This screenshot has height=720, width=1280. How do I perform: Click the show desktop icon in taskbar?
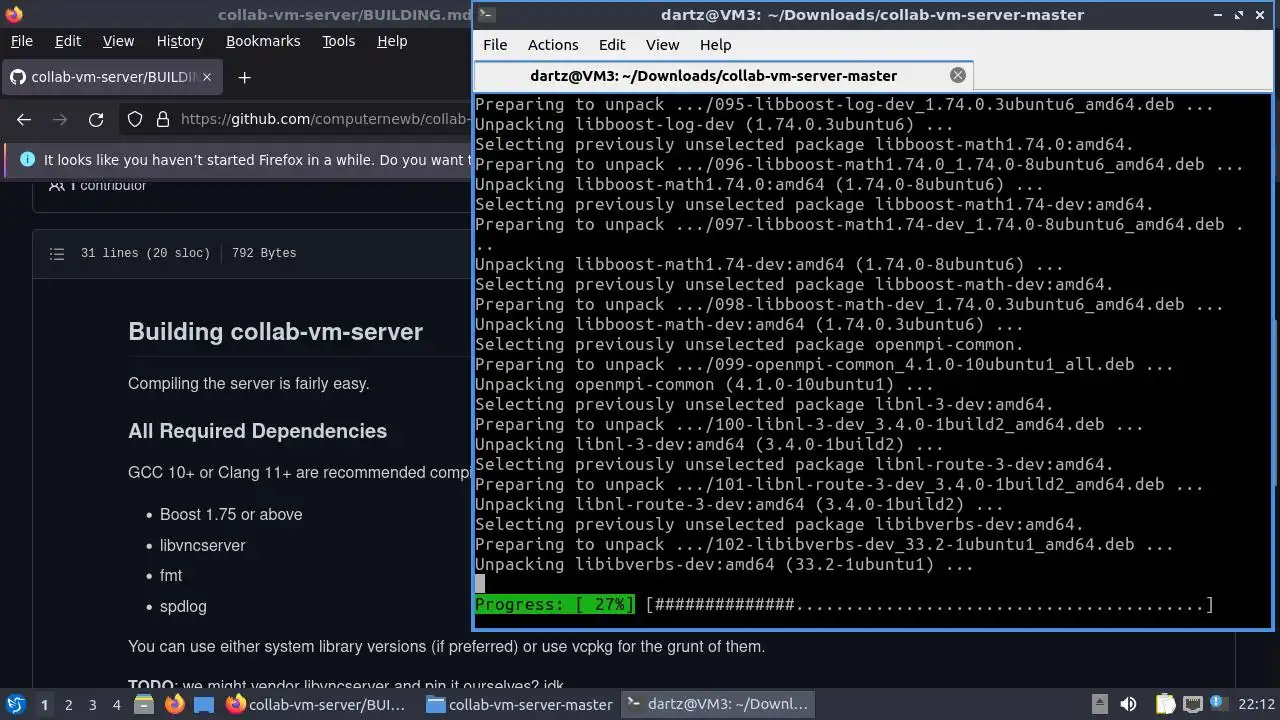[204, 705]
